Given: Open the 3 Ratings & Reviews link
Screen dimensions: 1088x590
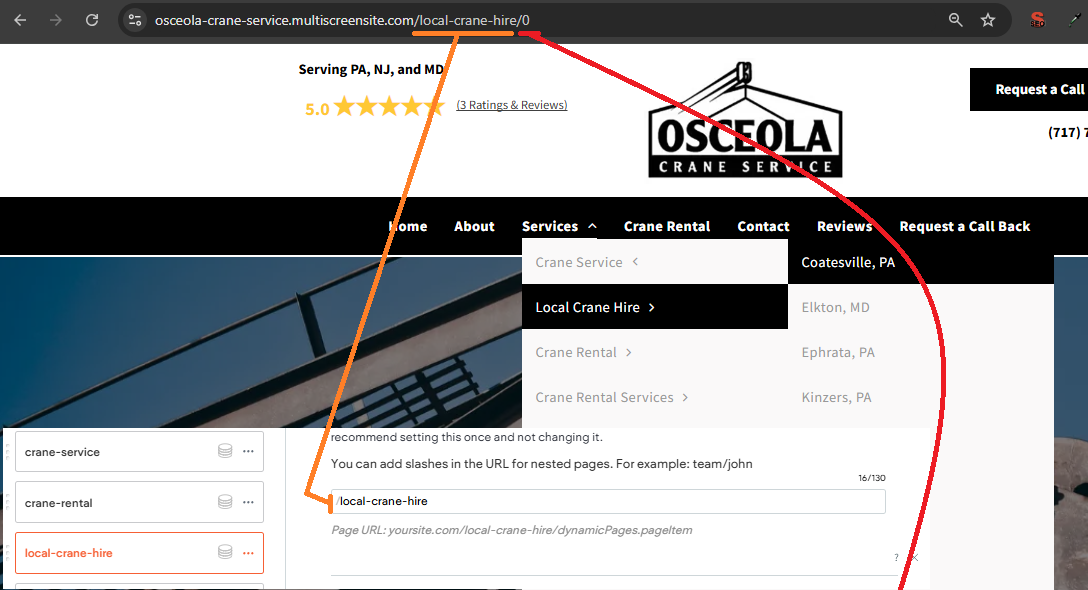Looking at the screenshot, I should coord(511,105).
